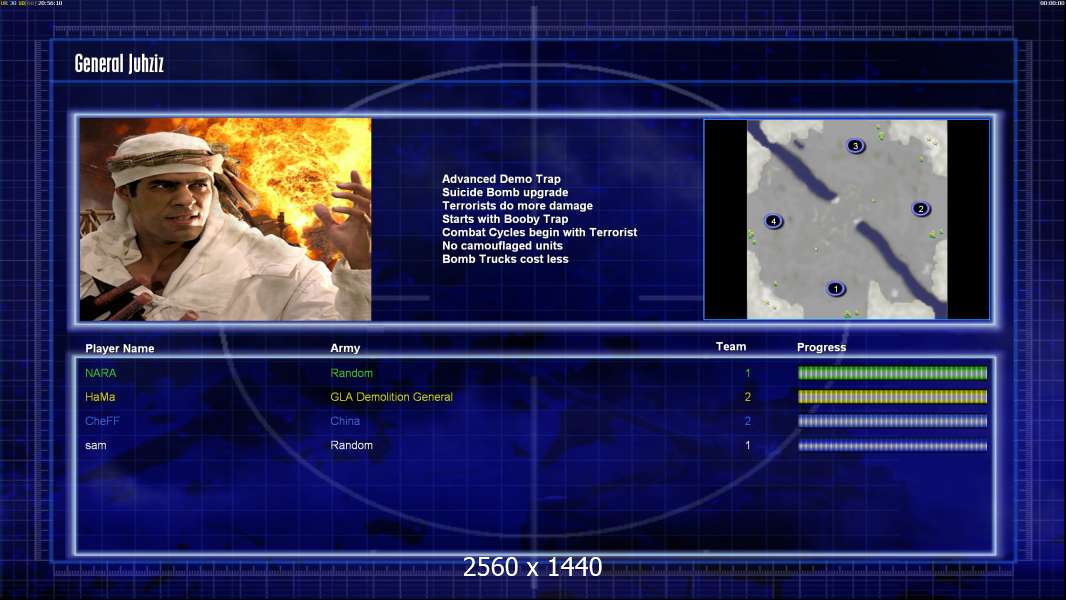The image size is (1066, 600).
Task: Click the General Juhziz portrait image
Action: (226, 219)
